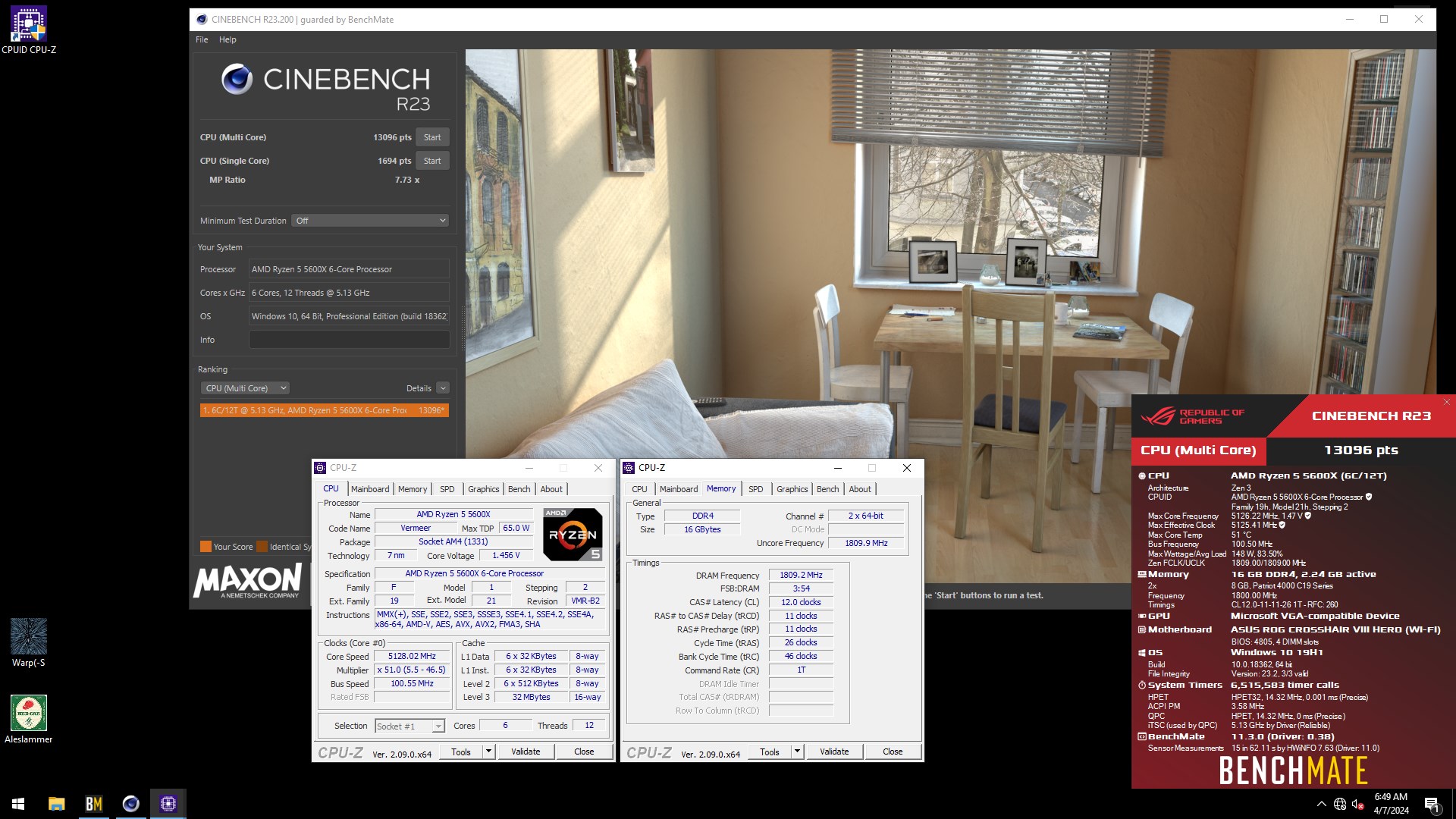Open the Aleslammer desktop icon
This screenshot has height=819, width=1456.
29,719
